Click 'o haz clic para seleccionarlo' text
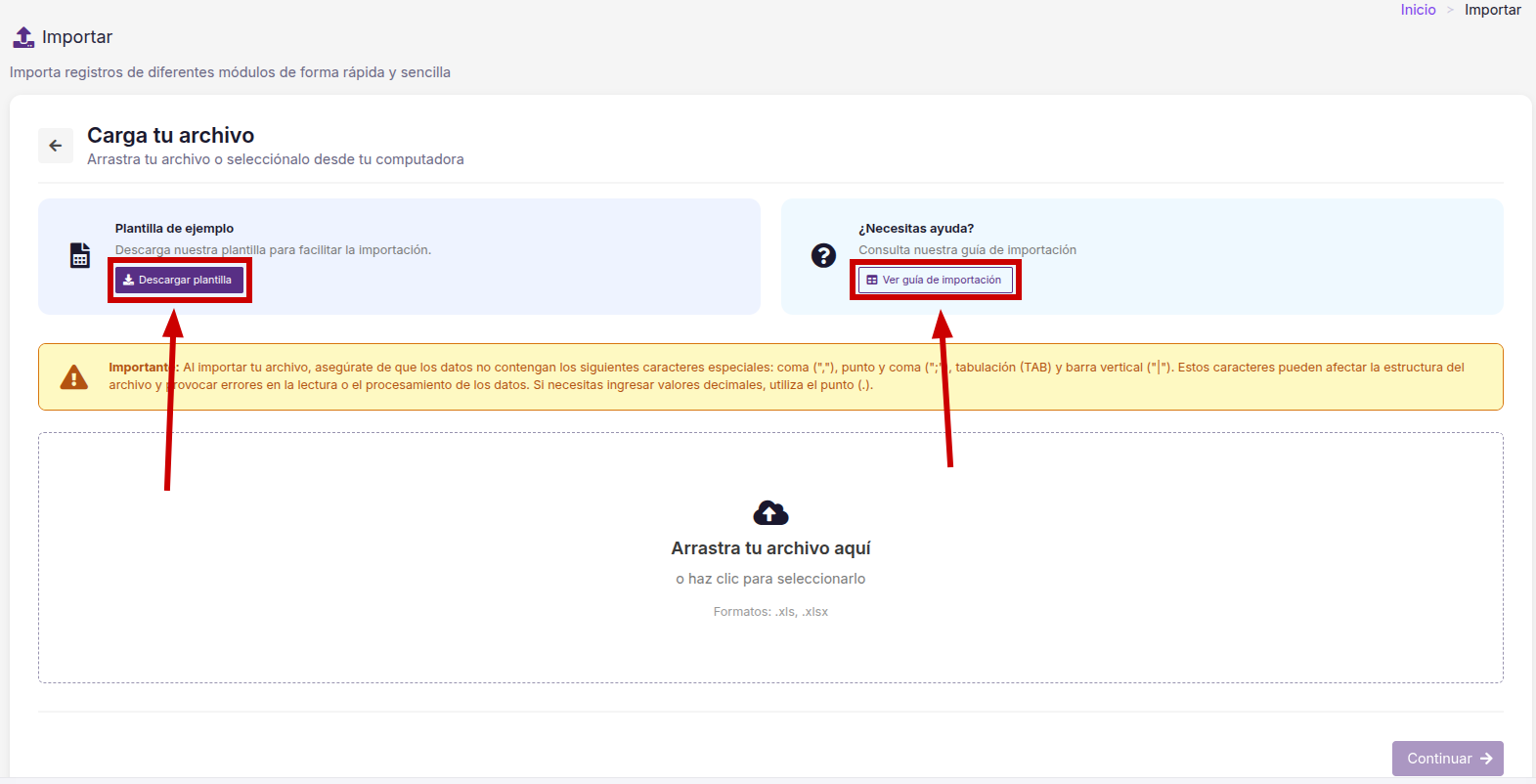Image resolution: width=1536 pixels, height=784 pixels. (770, 579)
